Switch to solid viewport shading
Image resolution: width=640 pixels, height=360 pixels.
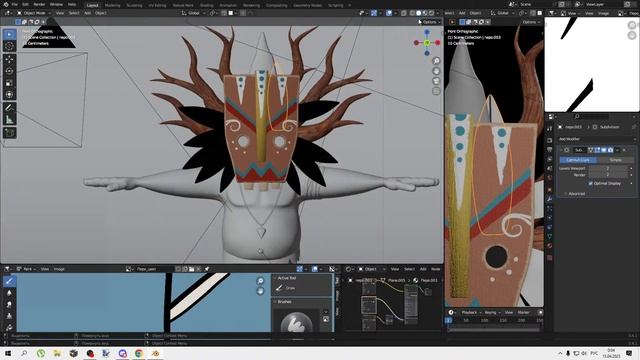[418, 13]
